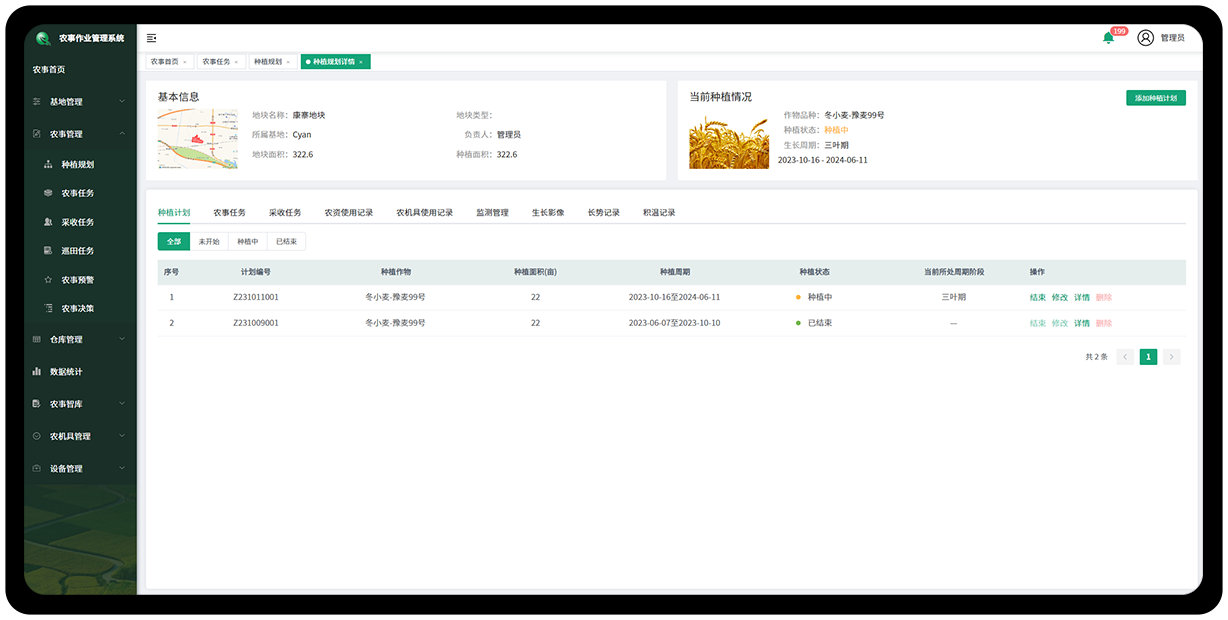Click the 巡田任务 sidebar icon
Image resolution: width=1228 pixels, height=620 pixels.
49,251
